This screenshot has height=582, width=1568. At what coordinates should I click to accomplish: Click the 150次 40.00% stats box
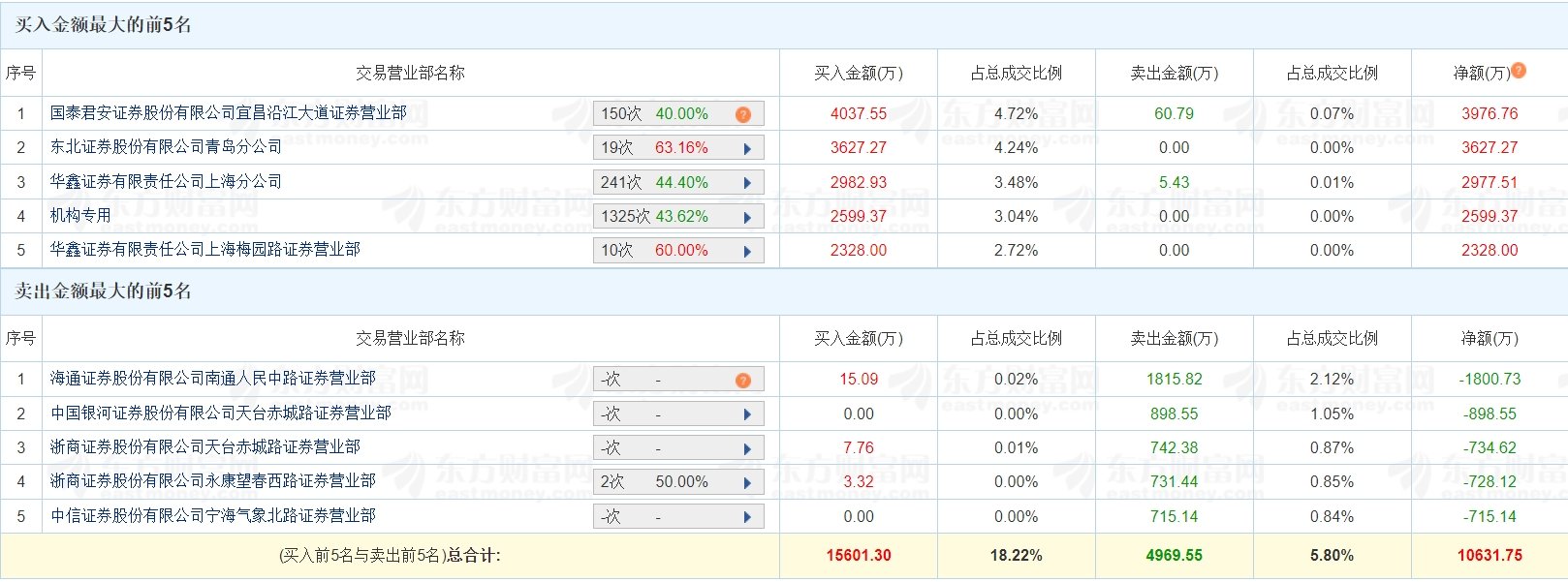tap(669, 114)
